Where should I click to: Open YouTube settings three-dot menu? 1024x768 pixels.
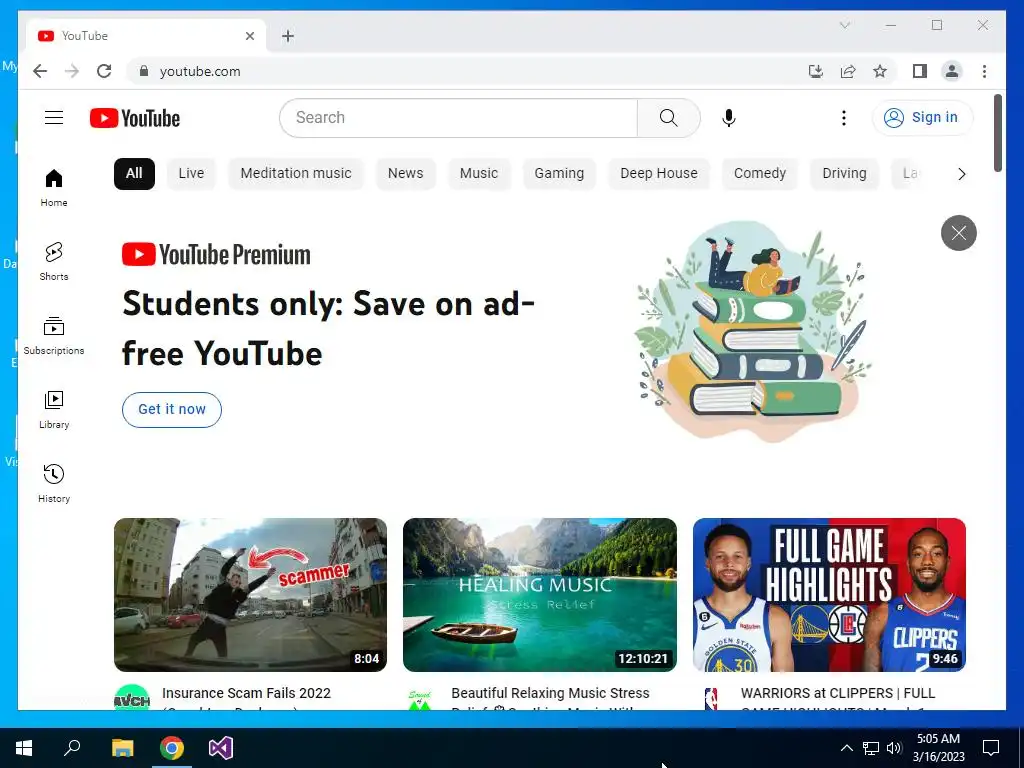[x=844, y=118]
